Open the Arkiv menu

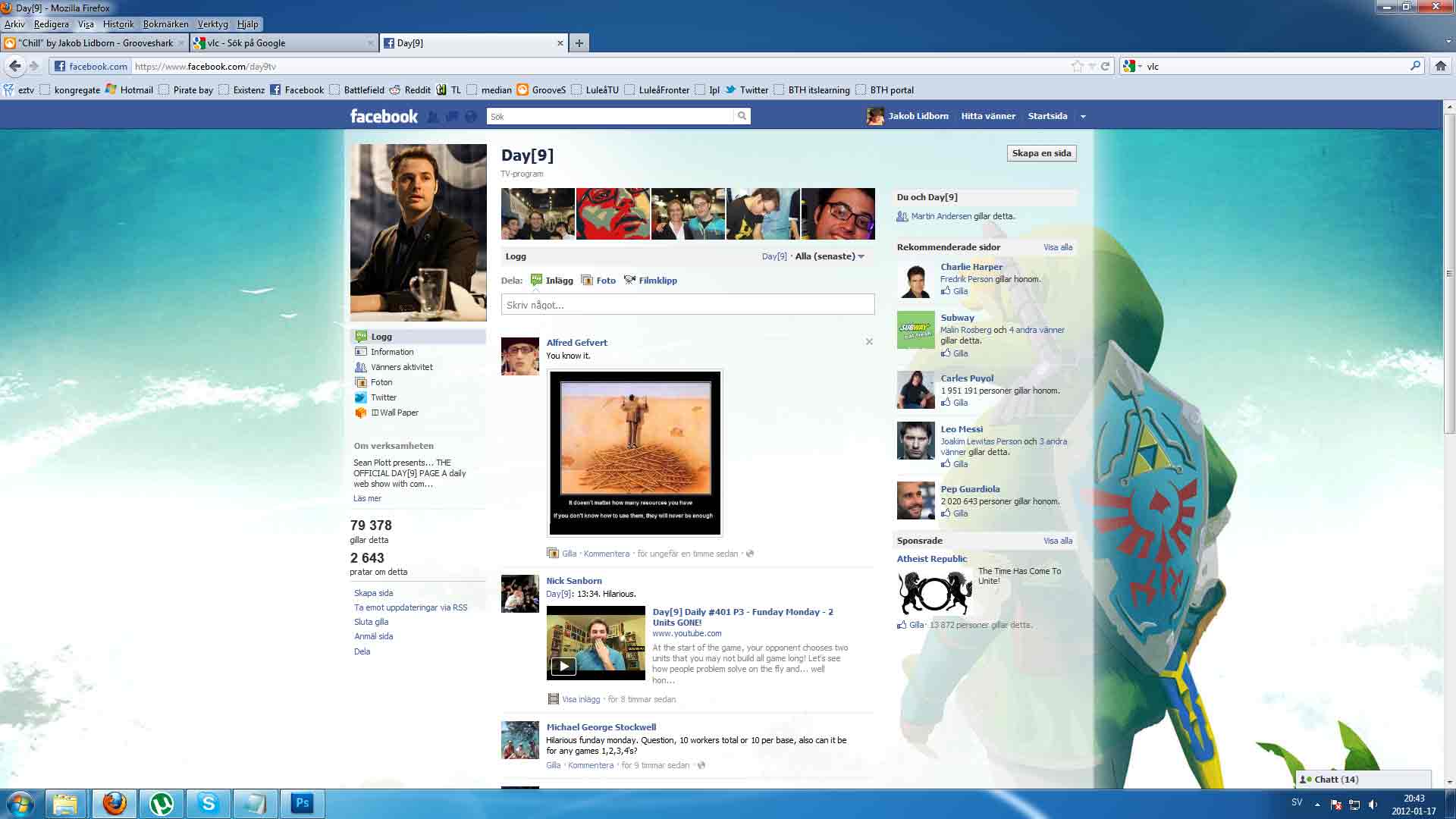14,24
